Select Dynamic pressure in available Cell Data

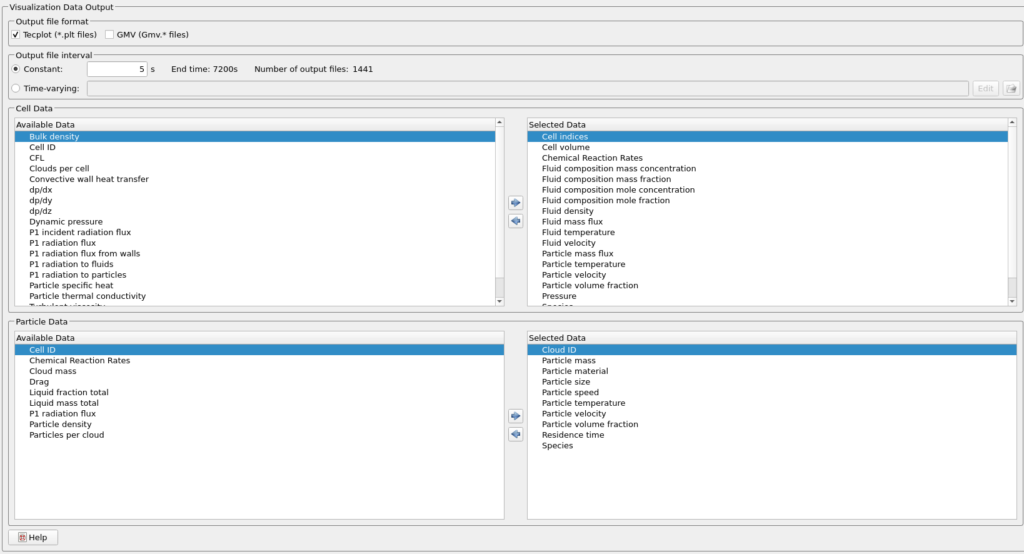click(66, 222)
